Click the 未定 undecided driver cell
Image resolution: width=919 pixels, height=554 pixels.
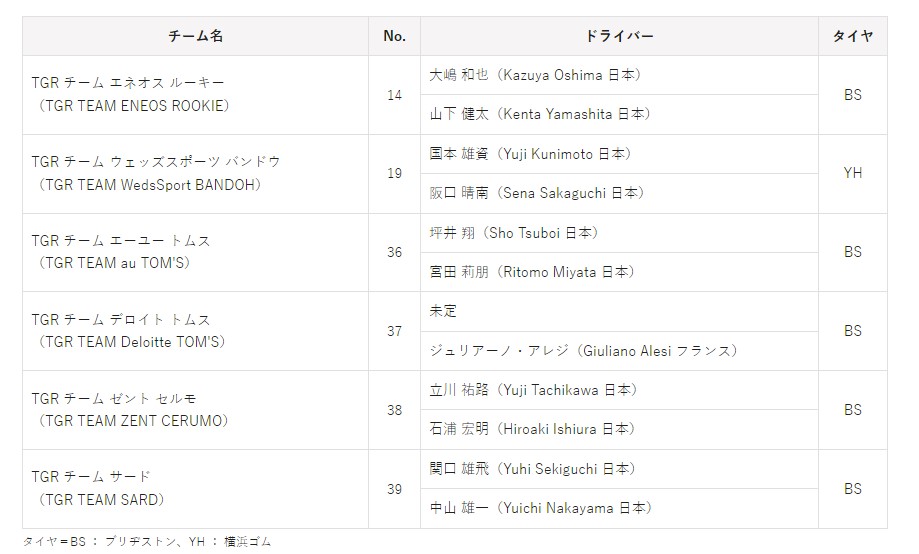(443, 311)
